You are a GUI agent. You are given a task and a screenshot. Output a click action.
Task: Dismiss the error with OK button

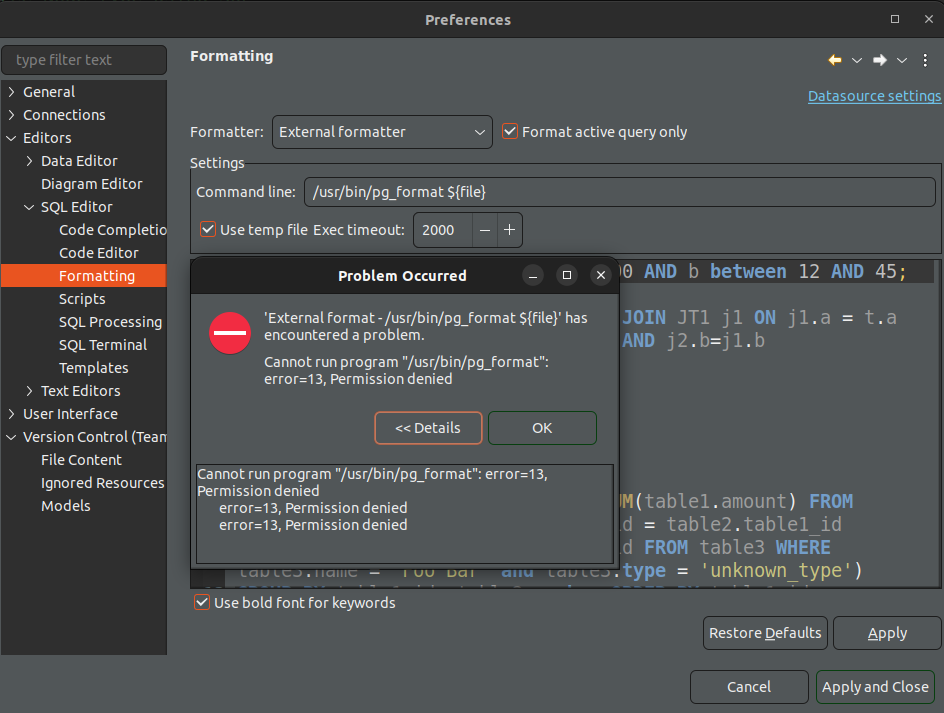point(542,428)
